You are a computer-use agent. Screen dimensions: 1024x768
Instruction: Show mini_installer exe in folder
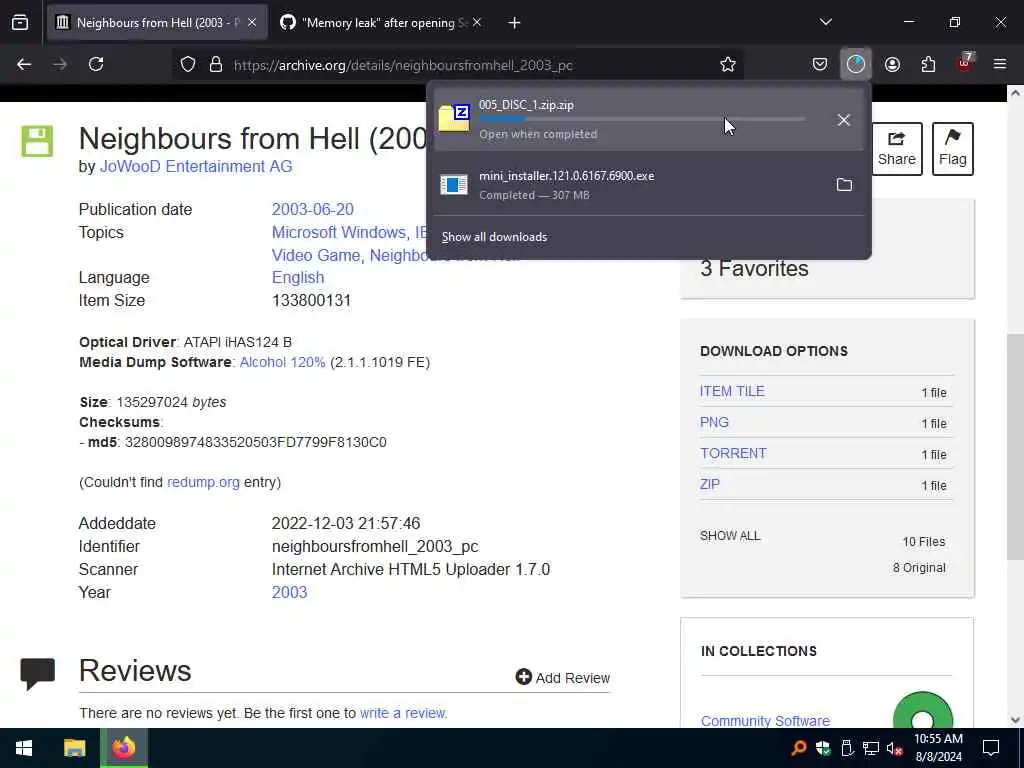pos(844,185)
